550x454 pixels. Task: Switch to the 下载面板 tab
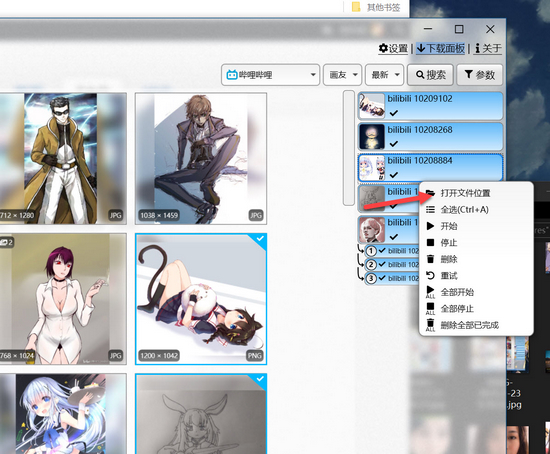441,48
